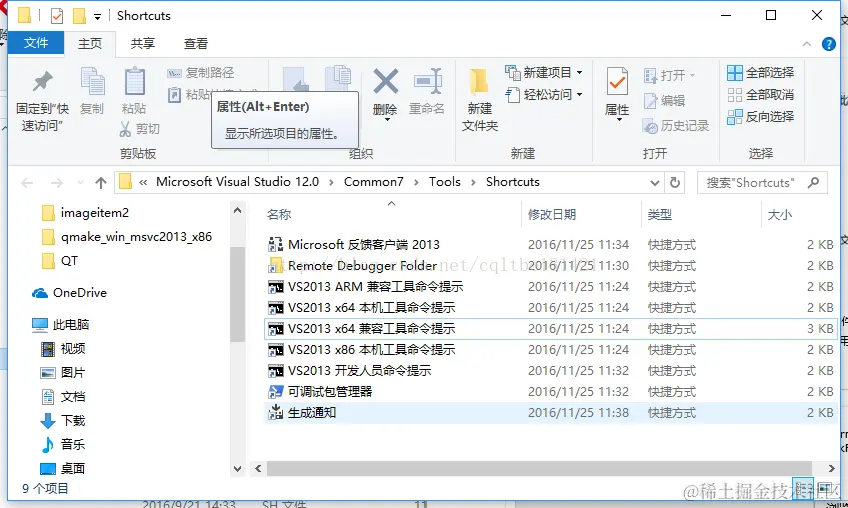Click the Back navigation arrow
848x508 pixels.
27,183
